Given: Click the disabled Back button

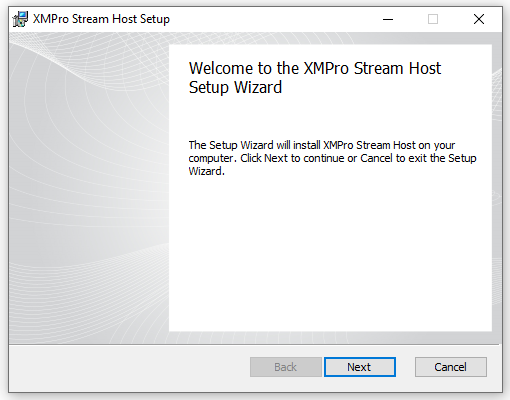Looking at the screenshot, I should 286,367.
